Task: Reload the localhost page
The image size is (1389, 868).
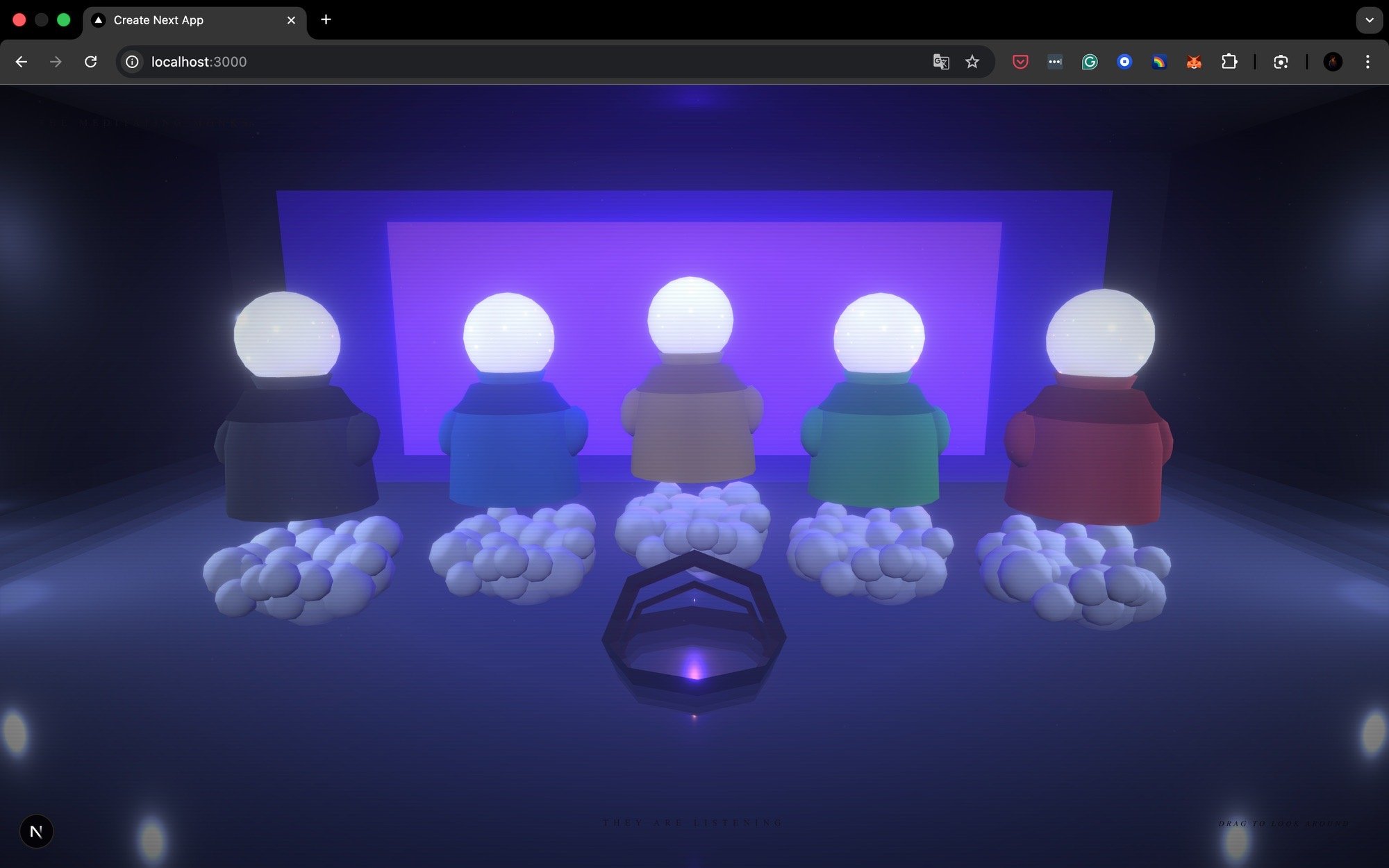Action: [x=90, y=62]
